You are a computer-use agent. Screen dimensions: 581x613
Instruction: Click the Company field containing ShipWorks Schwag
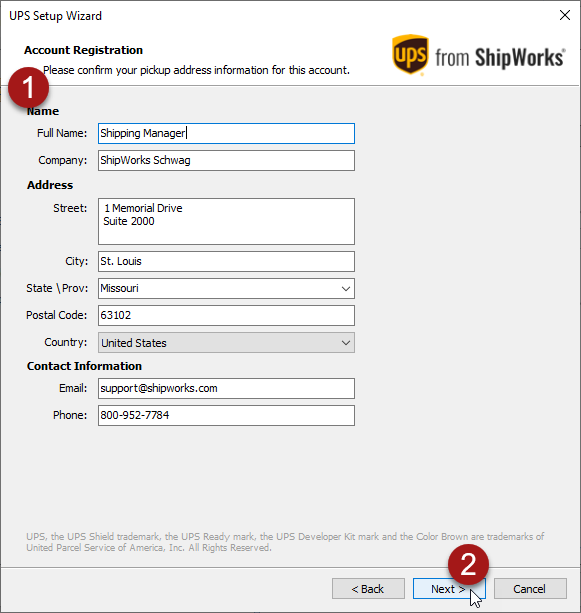pyautogui.click(x=226, y=161)
